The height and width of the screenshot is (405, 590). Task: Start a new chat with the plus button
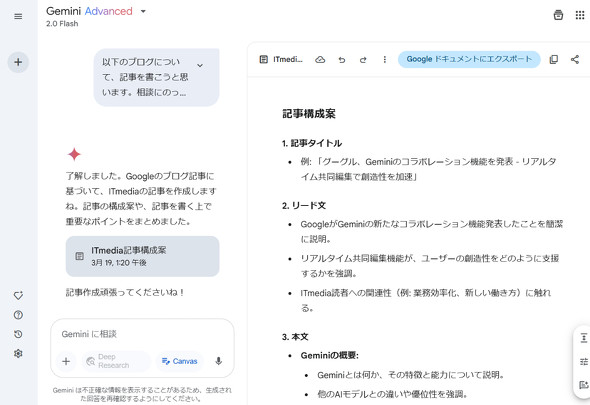(x=18, y=62)
